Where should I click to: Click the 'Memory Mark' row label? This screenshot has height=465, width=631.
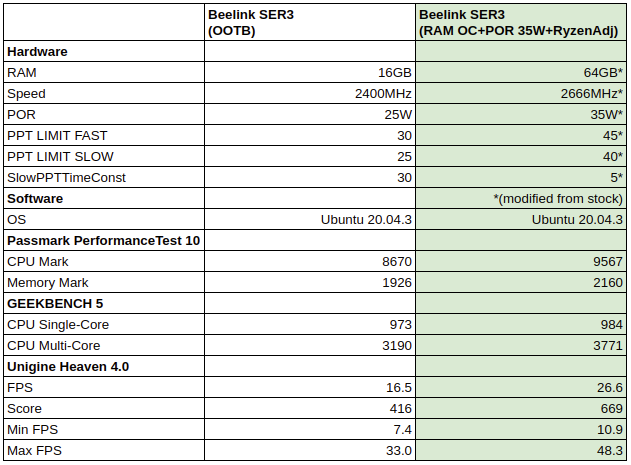tap(104, 282)
